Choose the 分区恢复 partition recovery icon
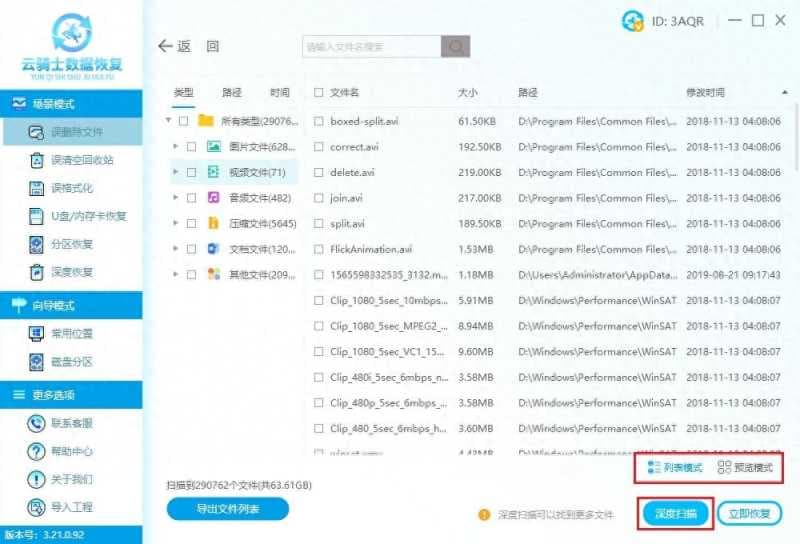 tap(36, 244)
